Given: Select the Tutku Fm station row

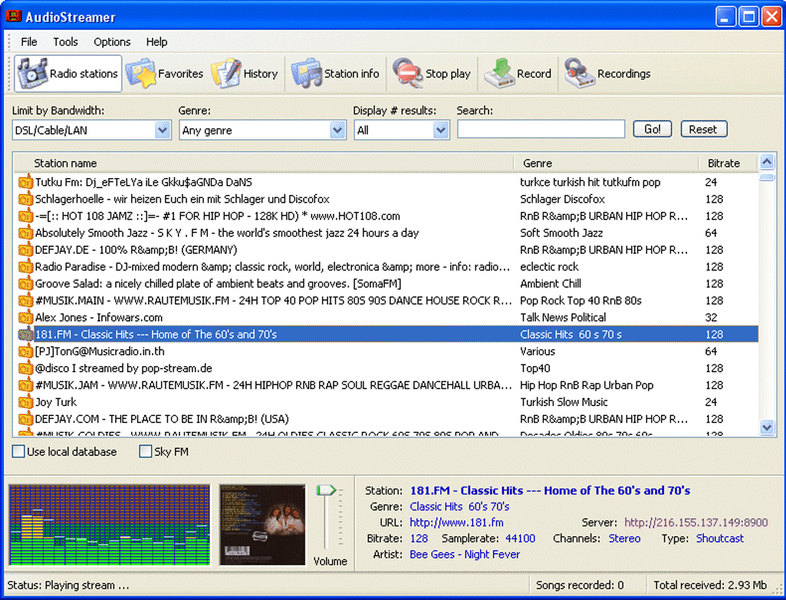Looking at the screenshot, I should coord(386,182).
